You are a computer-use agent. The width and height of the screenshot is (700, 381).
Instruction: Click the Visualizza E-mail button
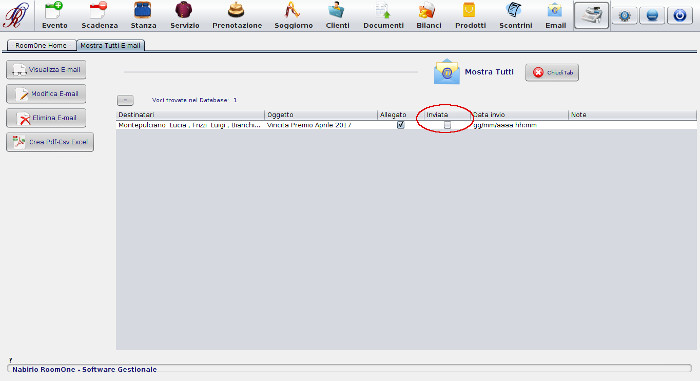pos(46,70)
